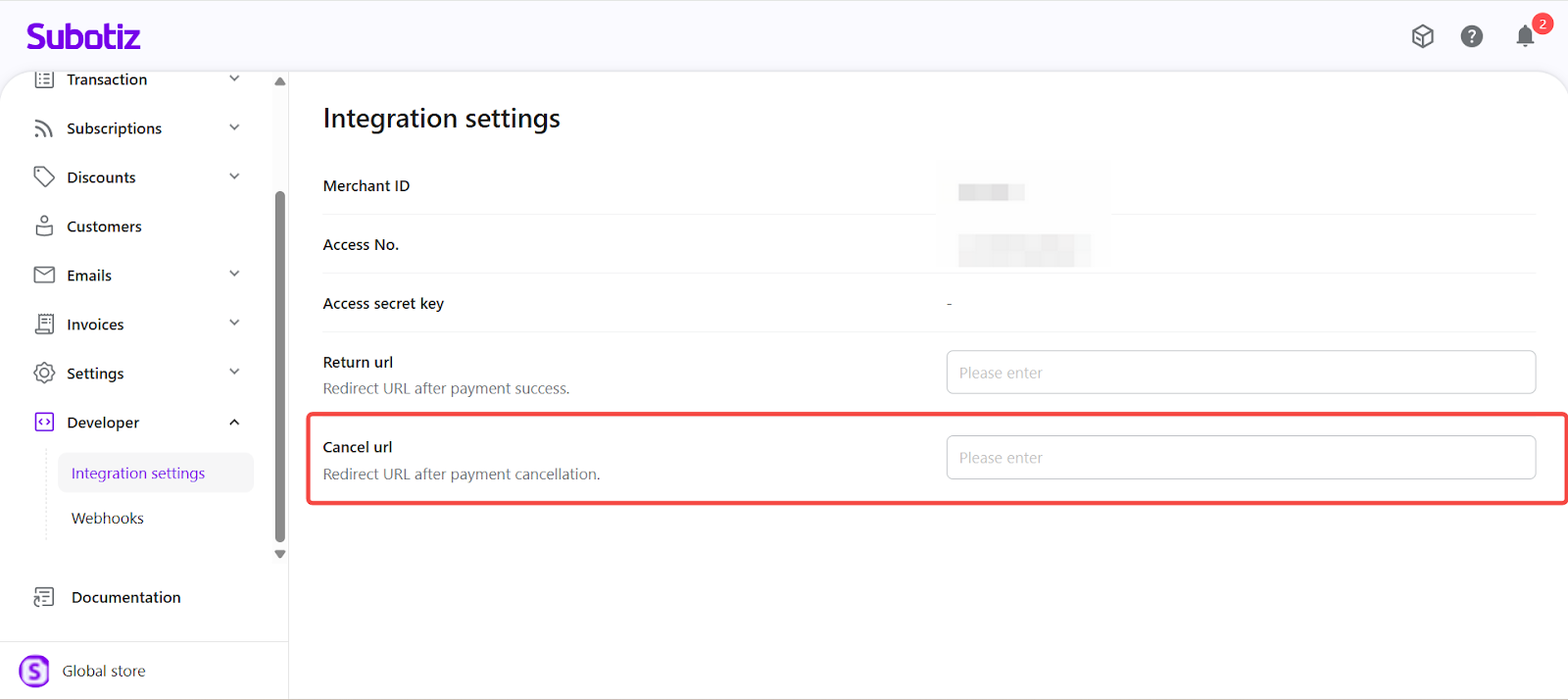This screenshot has height=700, width=1568.
Task: Click the Emails envelope icon
Action: click(x=44, y=275)
